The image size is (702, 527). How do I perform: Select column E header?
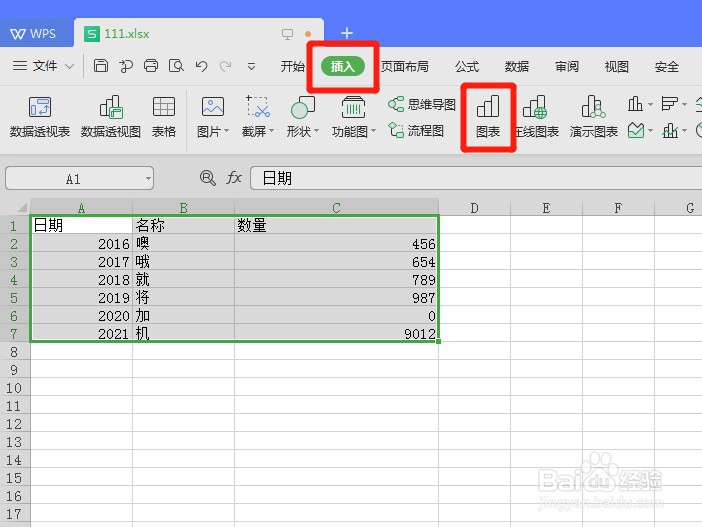pyautogui.click(x=546, y=207)
